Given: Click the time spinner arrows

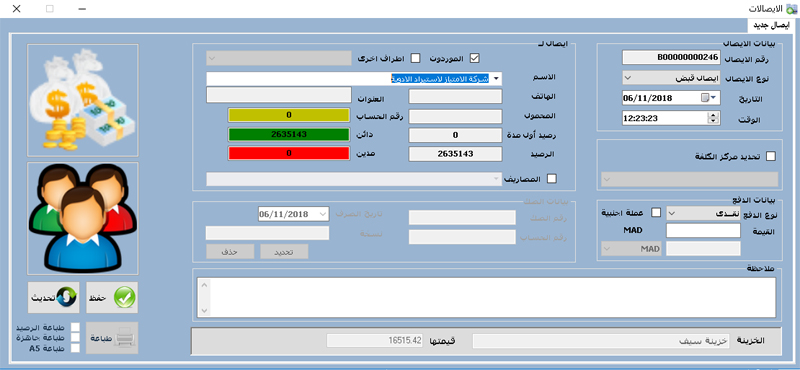Looking at the screenshot, I should (x=712, y=118).
